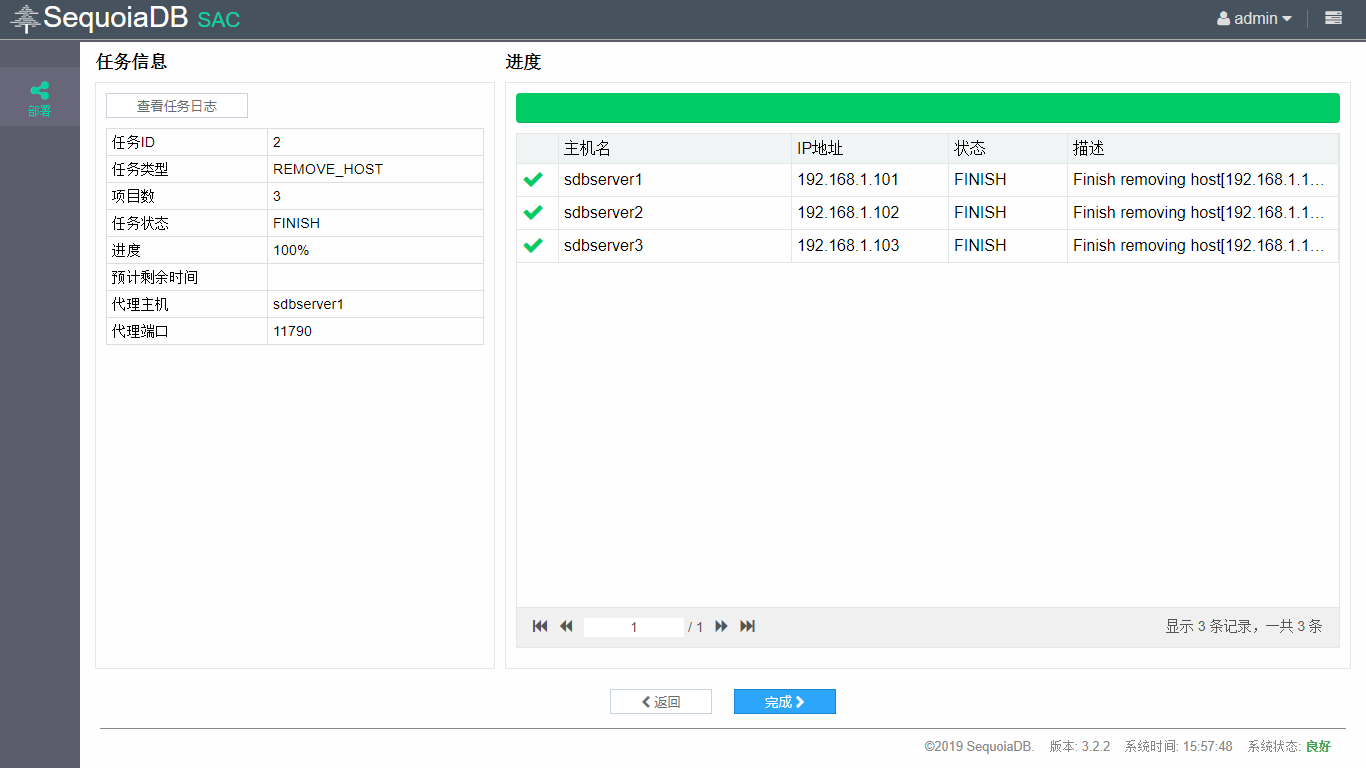Click FINISH status of sdbserver2 row
The image size is (1366, 768).
pos(980,213)
